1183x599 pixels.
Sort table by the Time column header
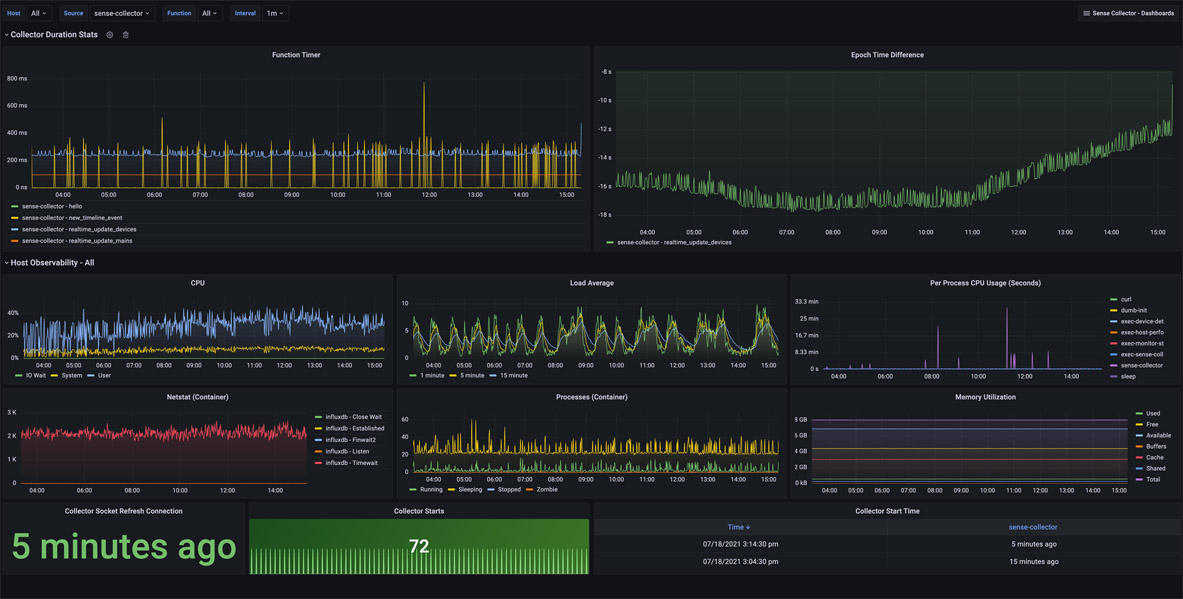coord(739,527)
